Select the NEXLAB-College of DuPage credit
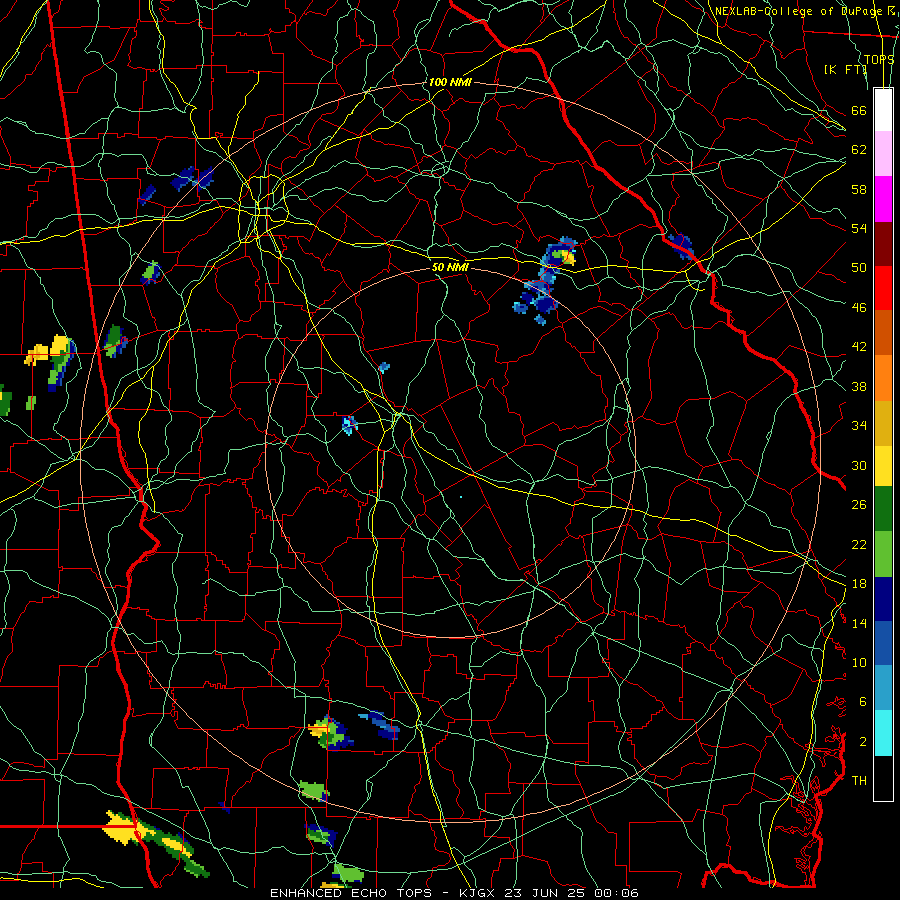The image size is (900, 900). click(x=798, y=11)
